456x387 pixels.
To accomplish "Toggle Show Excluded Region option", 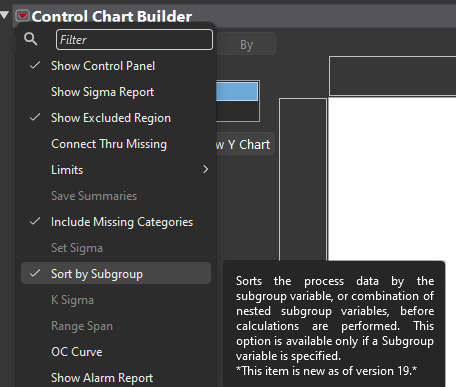I will click(x=116, y=118).
